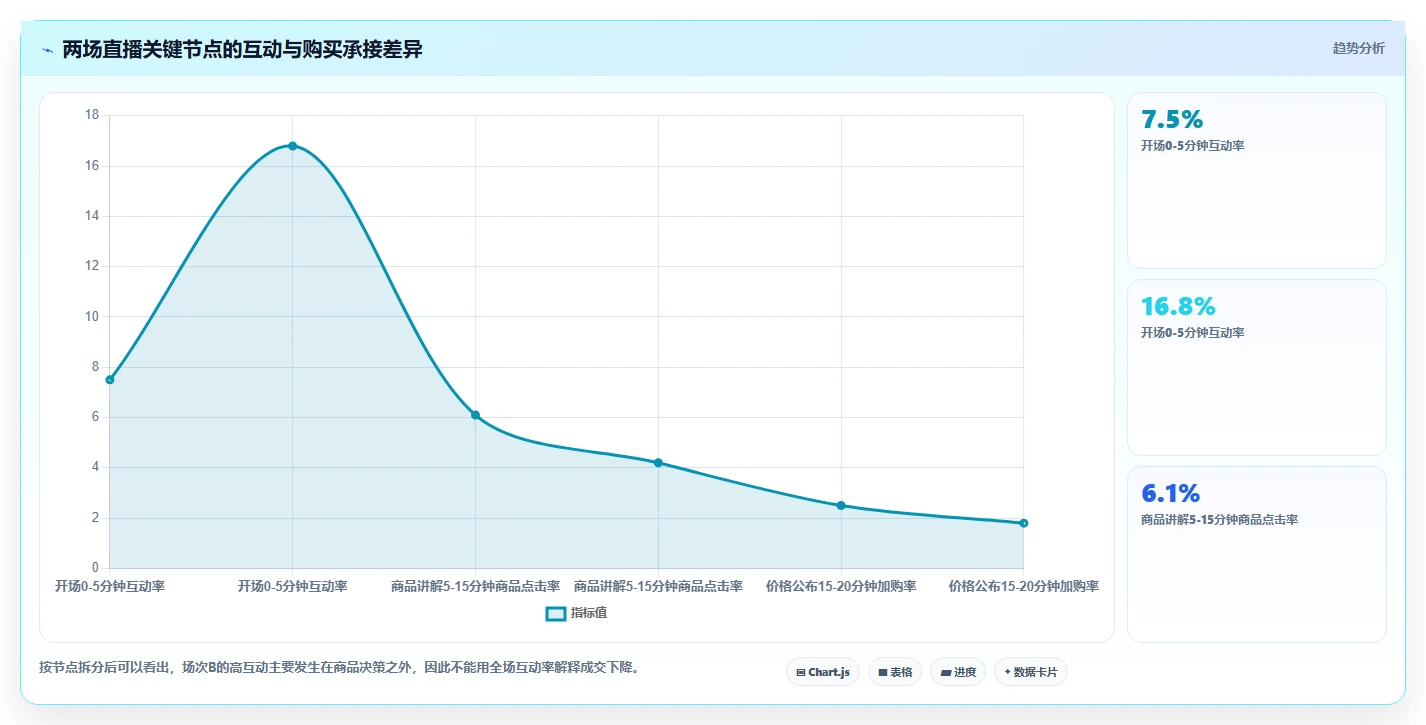
Task: Open the 7.5% metric card
Action: [x=1257, y=180]
